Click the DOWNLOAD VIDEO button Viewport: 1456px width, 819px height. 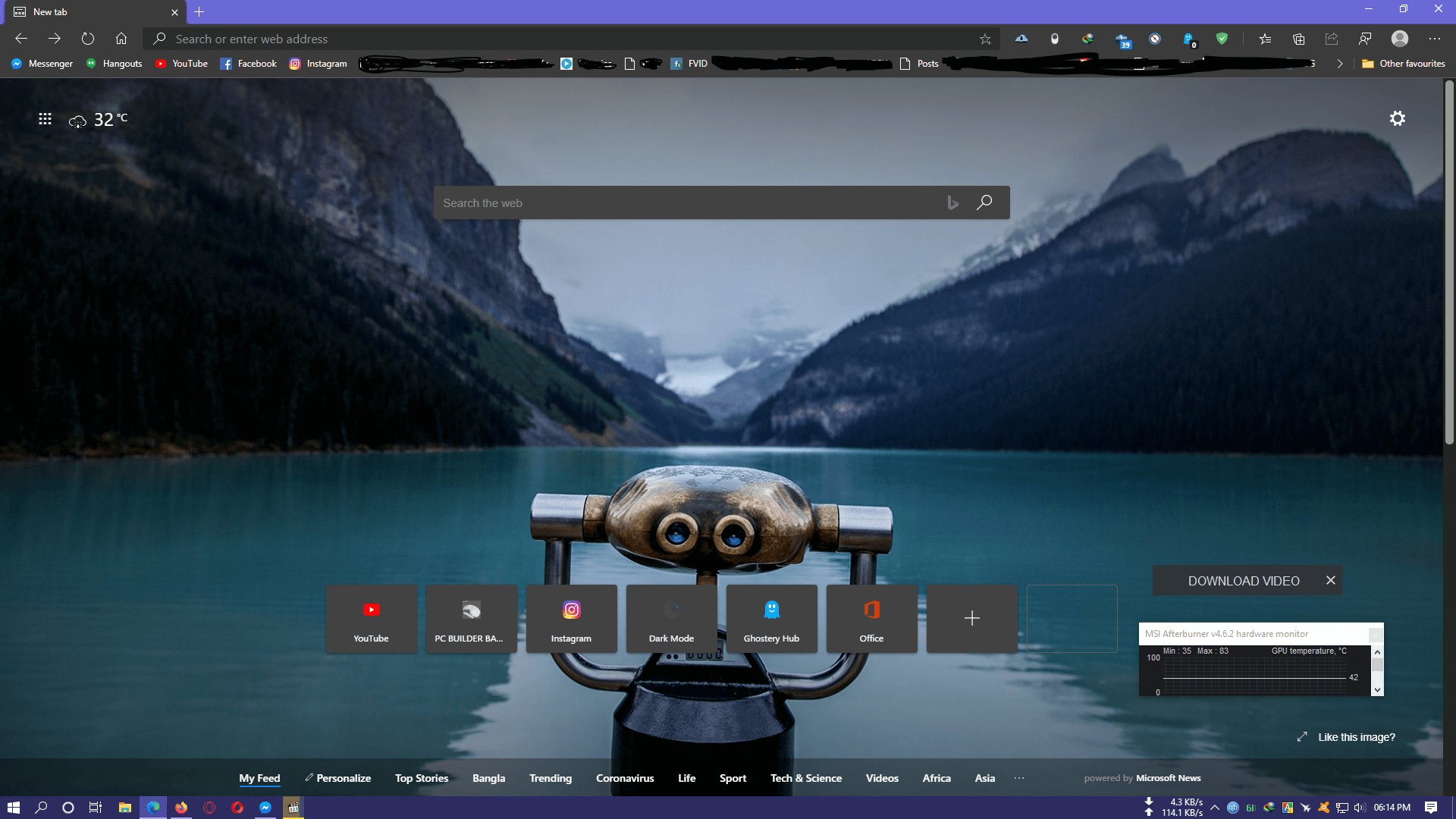(x=1243, y=581)
